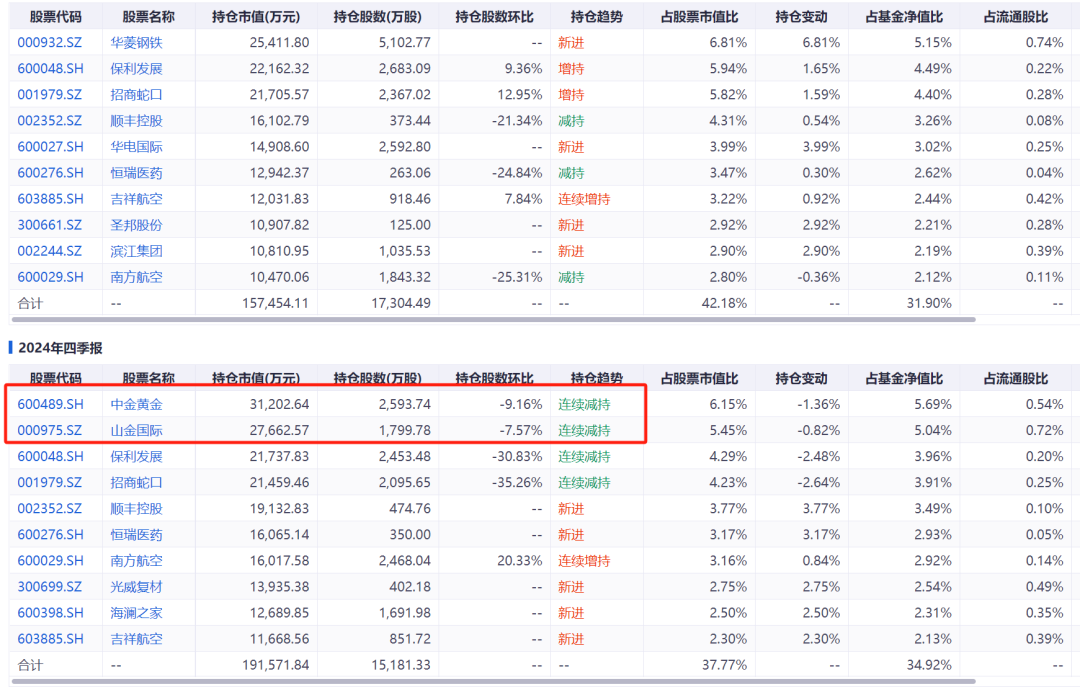Select market value cell 12,689.85
Image resolution: width=1080 pixels, height=687 pixels.
[x=279, y=613]
